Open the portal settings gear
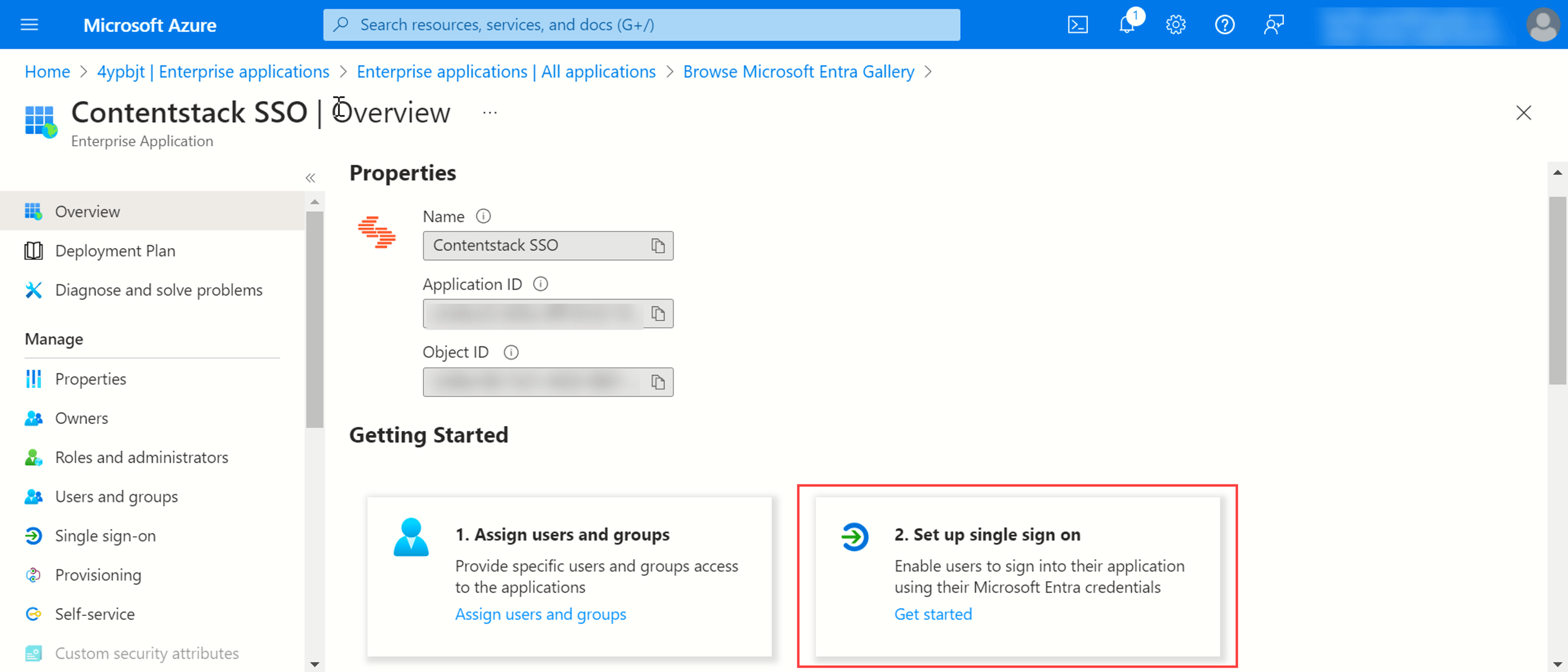The height and width of the screenshot is (672, 1568). pos(1176,24)
